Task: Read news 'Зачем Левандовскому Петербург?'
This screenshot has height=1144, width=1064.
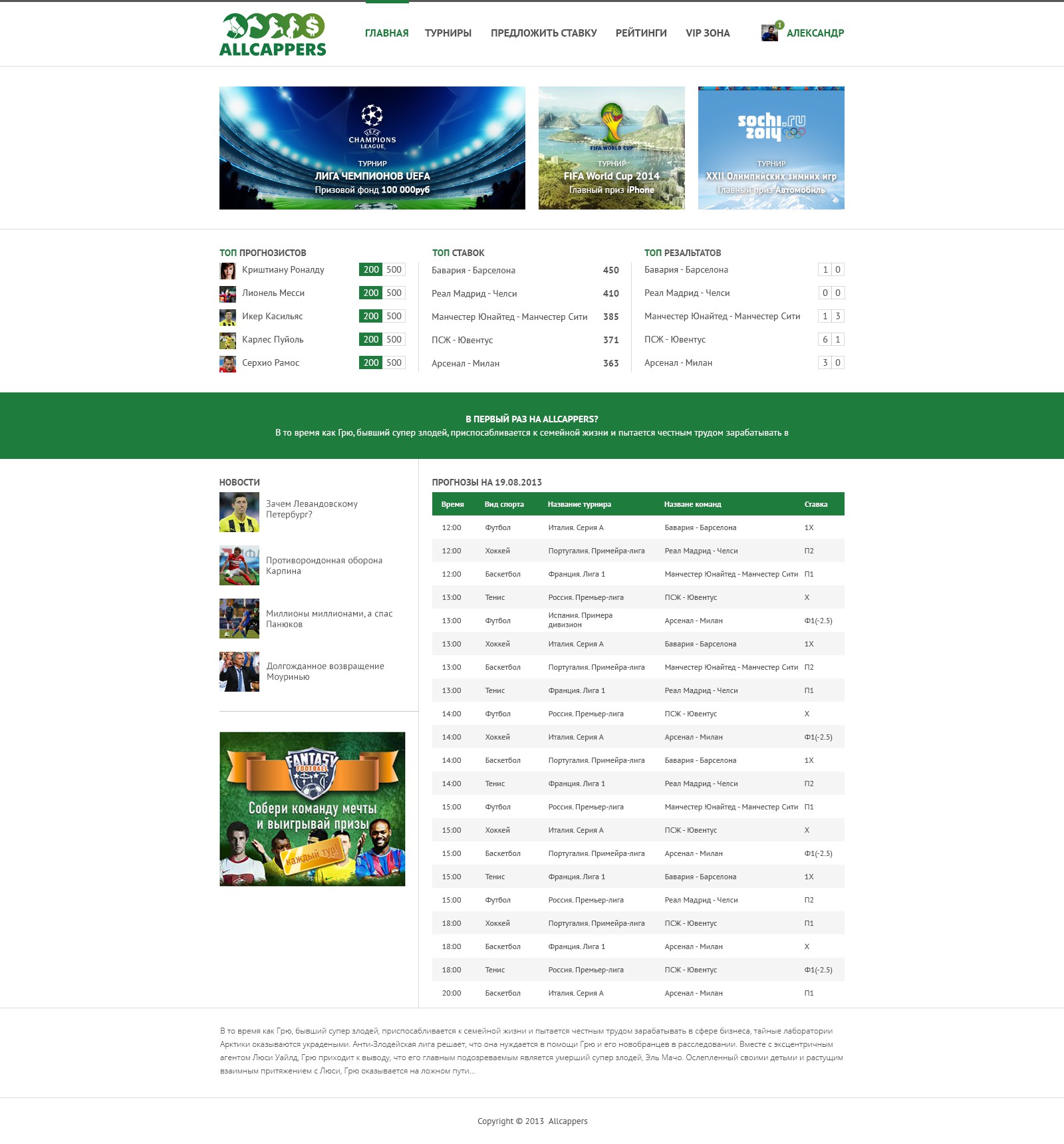Action: click(x=312, y=509)
